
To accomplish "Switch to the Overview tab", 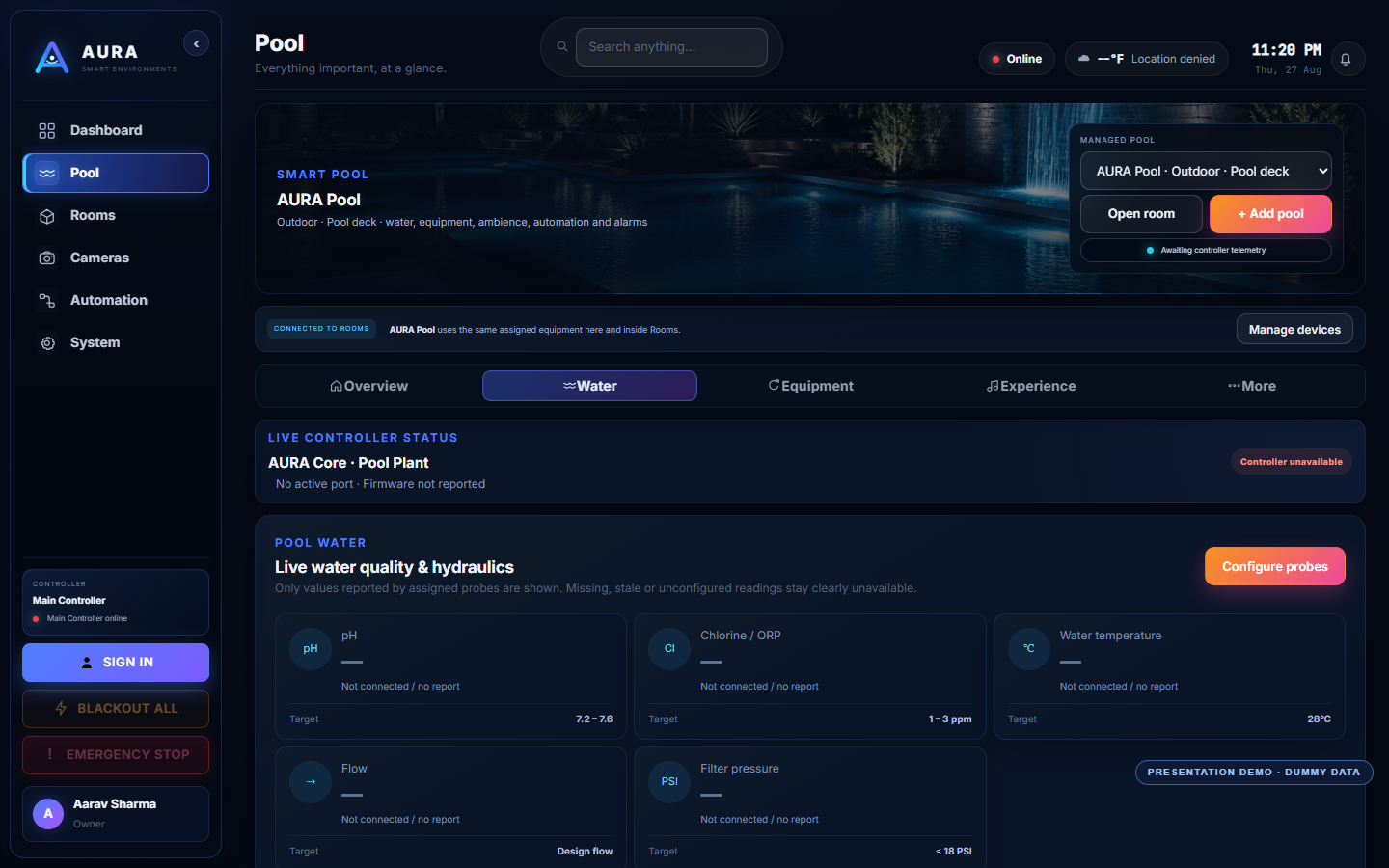I will (x=369, y=386).
